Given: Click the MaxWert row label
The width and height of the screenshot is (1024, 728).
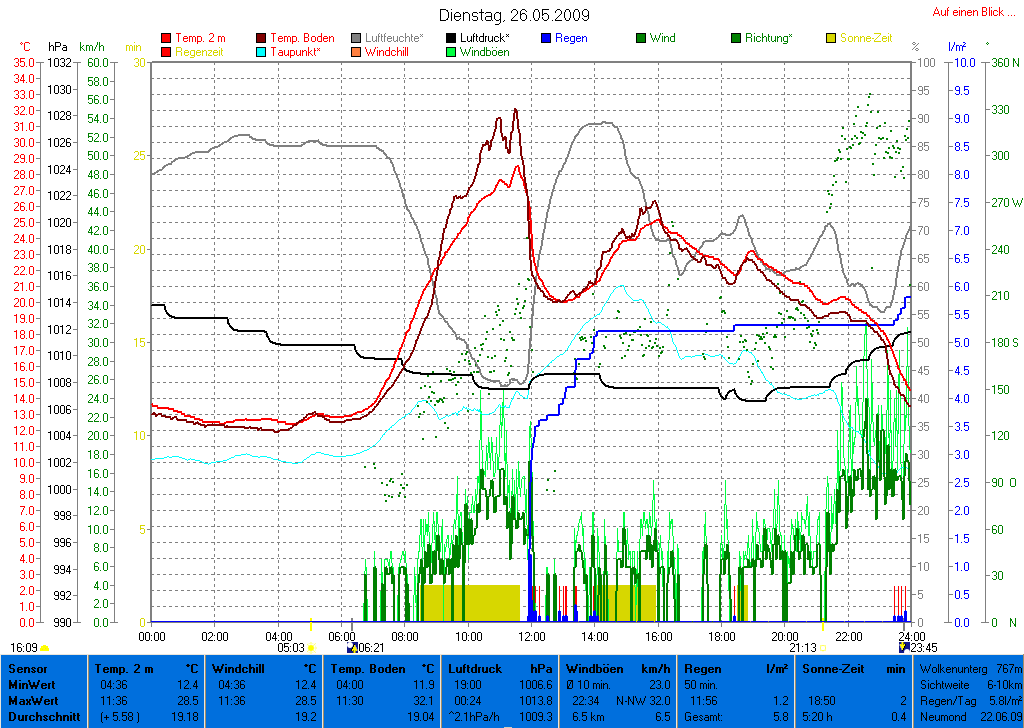Looking at the screenshot, I should pyautogui.click(x=30, y=700).
